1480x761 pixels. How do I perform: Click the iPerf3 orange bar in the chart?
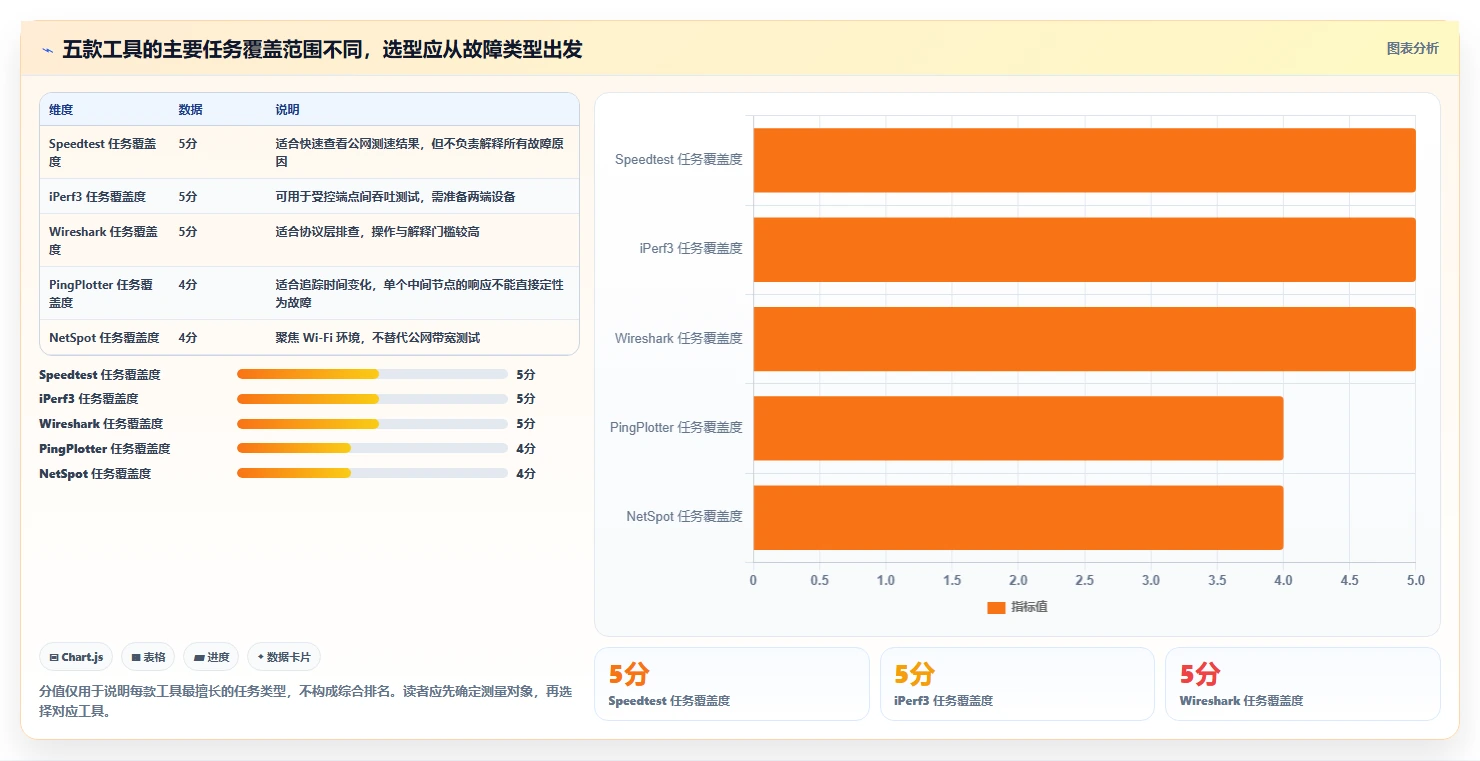coord(1084,249)
